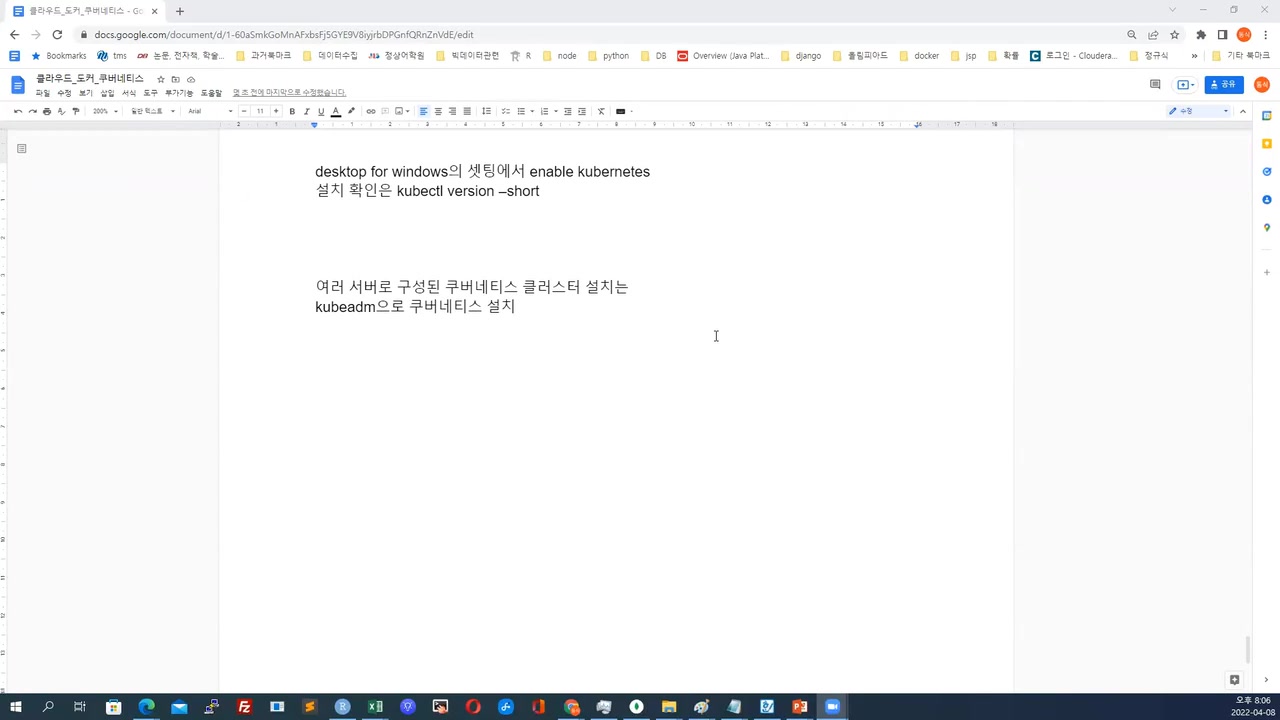Select the Paint format tool
The height and width of the screenshot is (720, 1280).
75,111
